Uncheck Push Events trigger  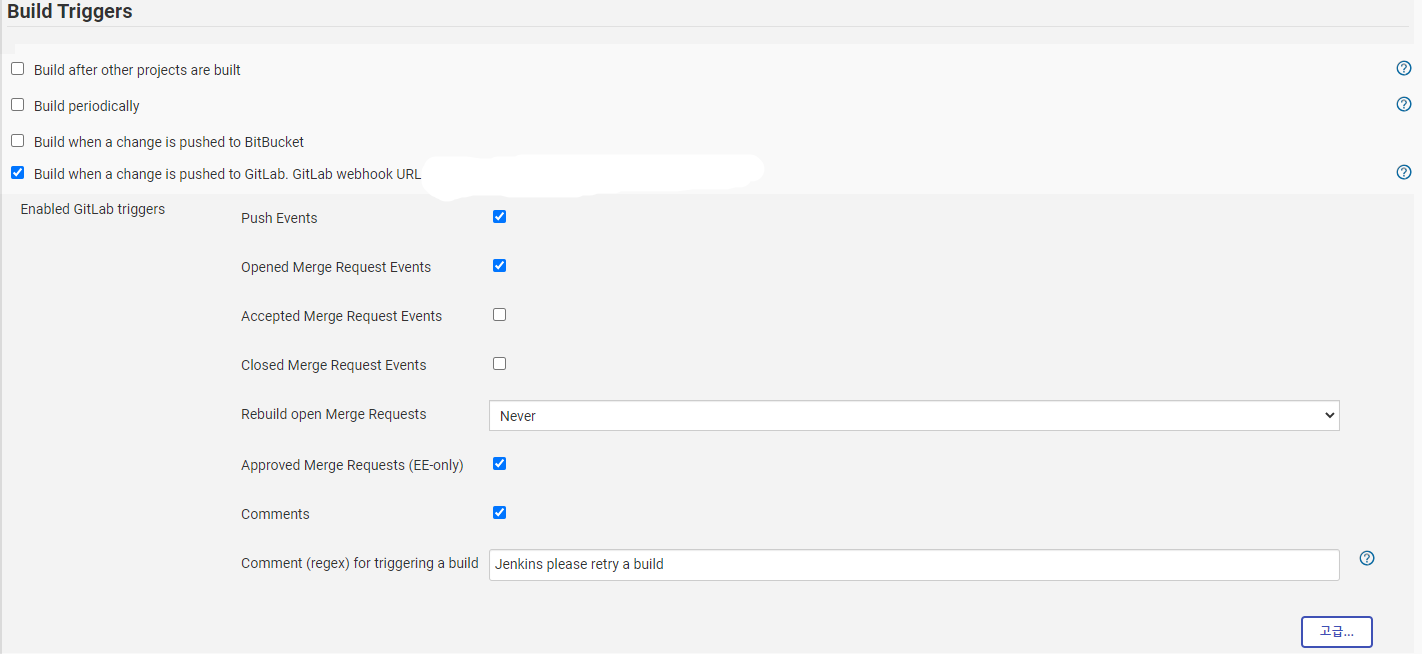click(x=500, y=216)
